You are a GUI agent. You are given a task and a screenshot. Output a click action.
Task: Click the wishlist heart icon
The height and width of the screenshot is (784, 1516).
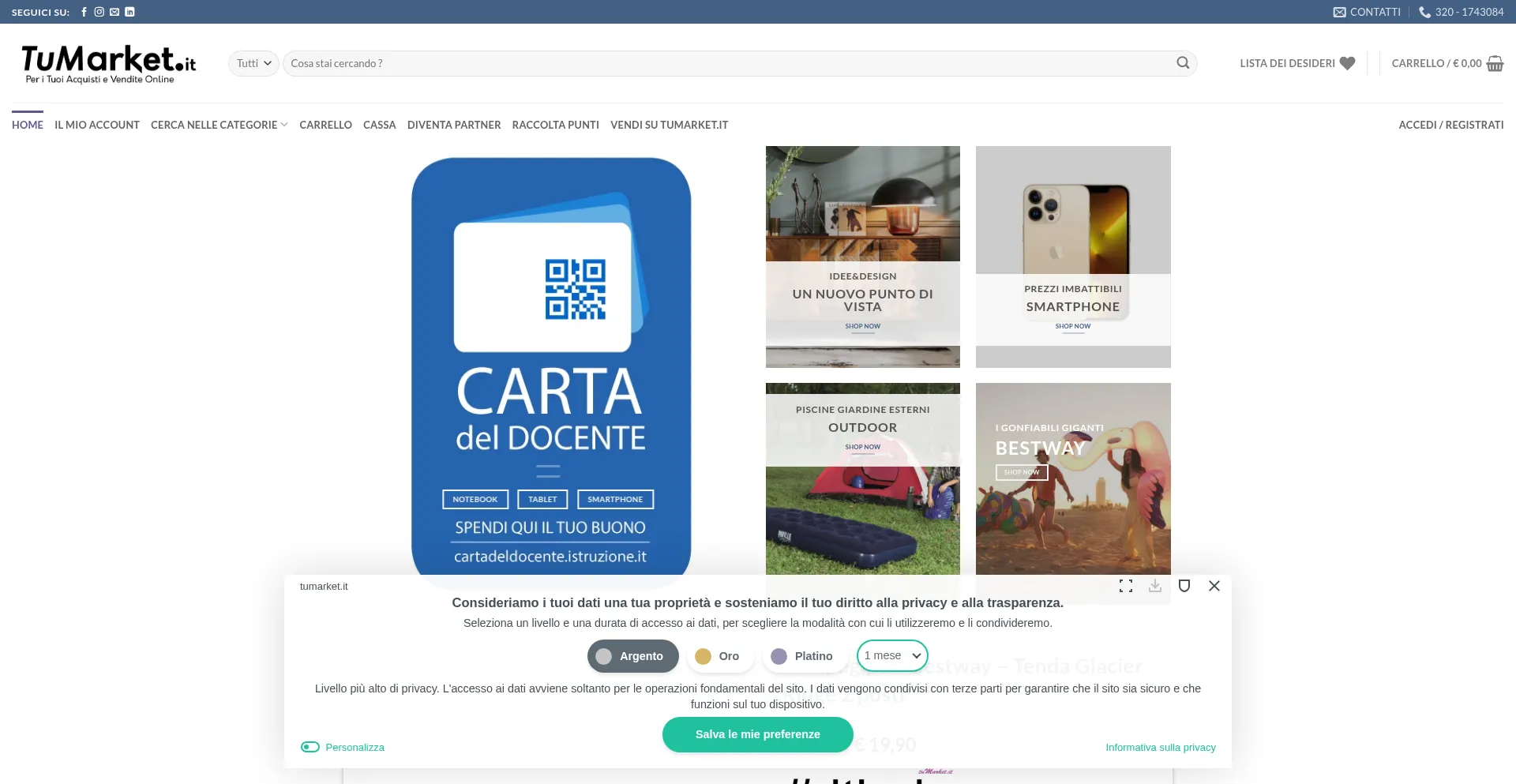[x=1348, y=63]
